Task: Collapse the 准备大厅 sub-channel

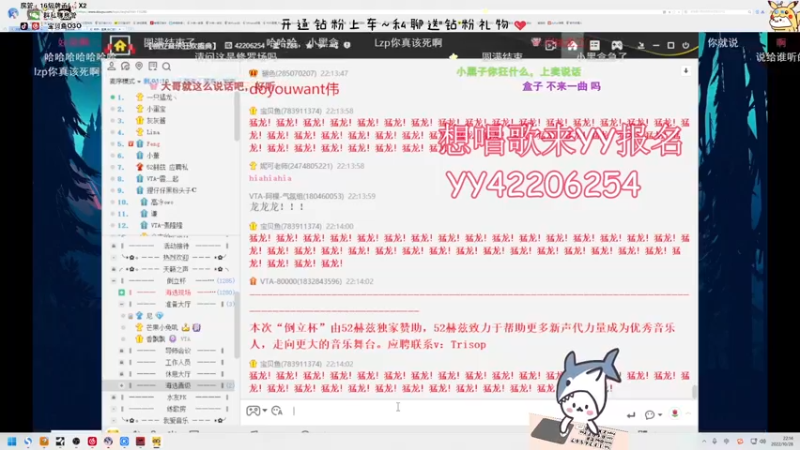Action: [x=121, y=304]
